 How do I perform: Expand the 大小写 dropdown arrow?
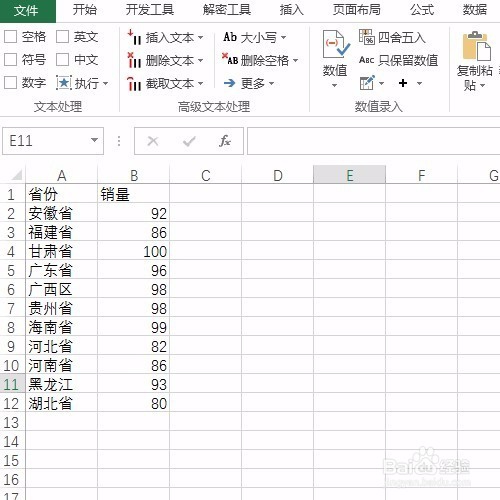tap(283, 37)
